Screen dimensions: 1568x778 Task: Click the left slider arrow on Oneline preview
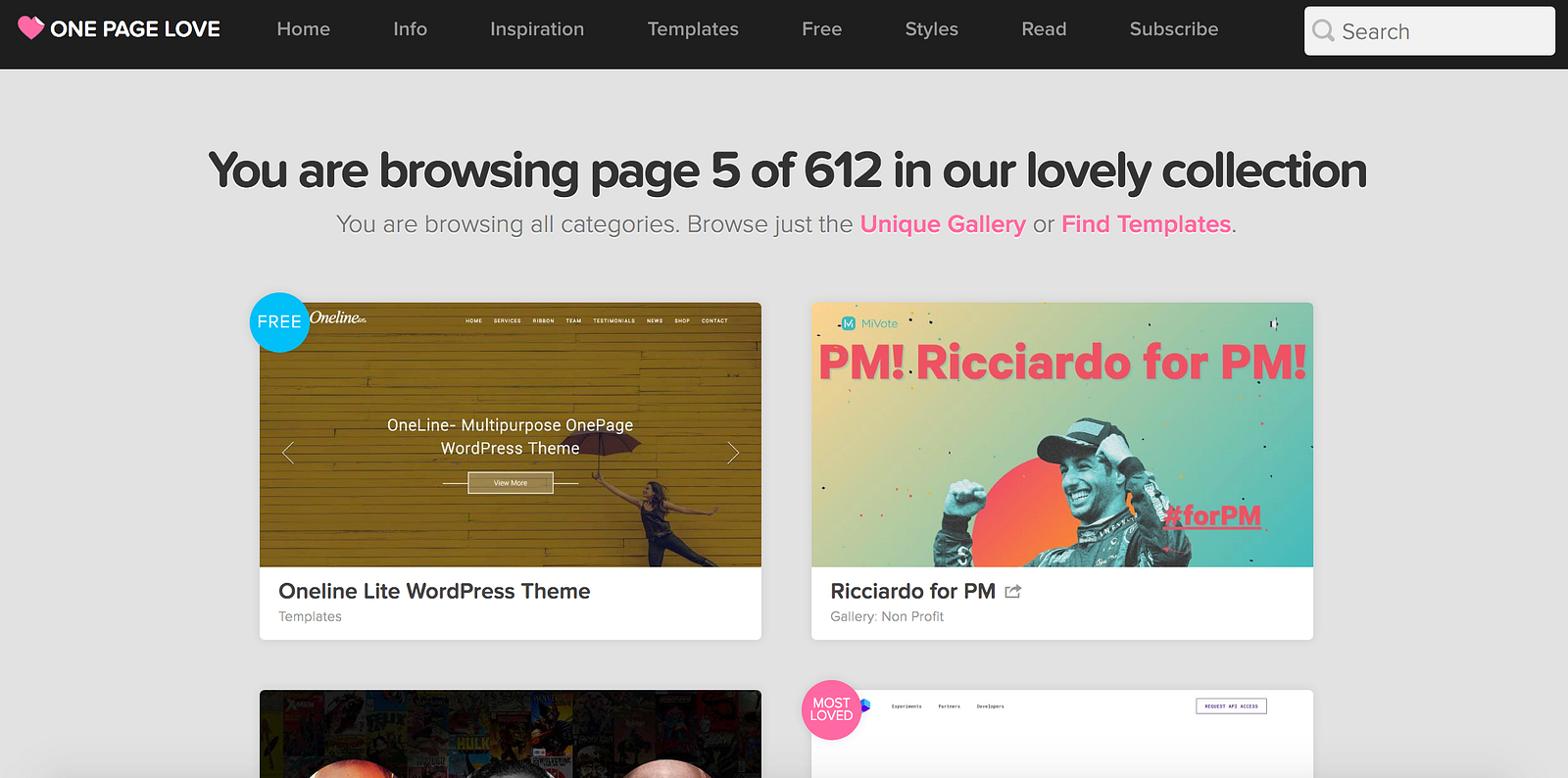click(288, 453)
